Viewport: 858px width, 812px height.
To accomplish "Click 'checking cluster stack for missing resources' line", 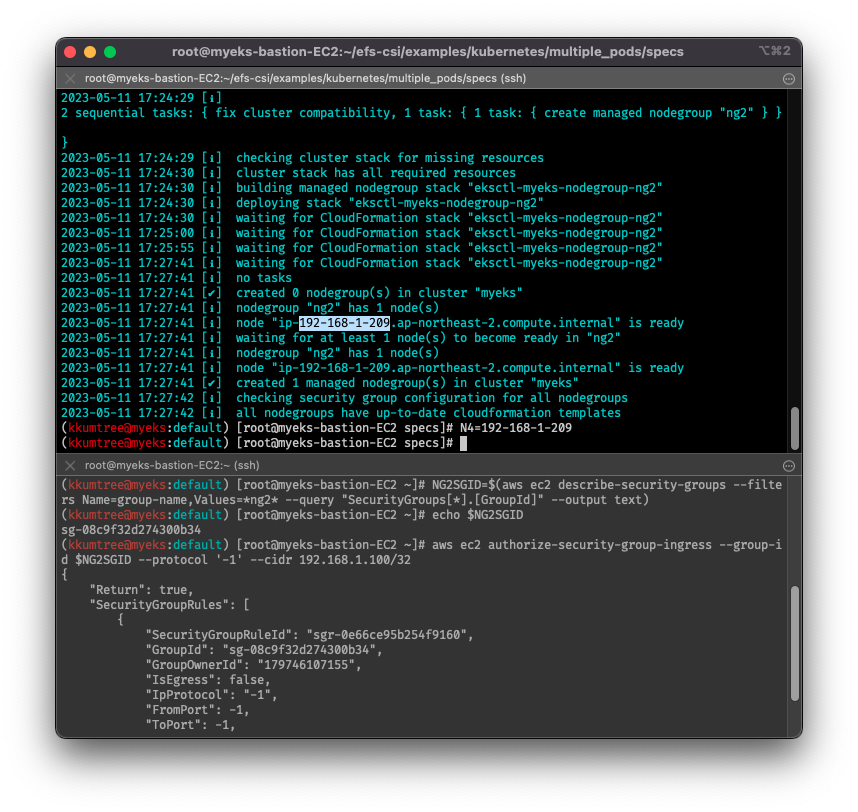I will point(302,158).
